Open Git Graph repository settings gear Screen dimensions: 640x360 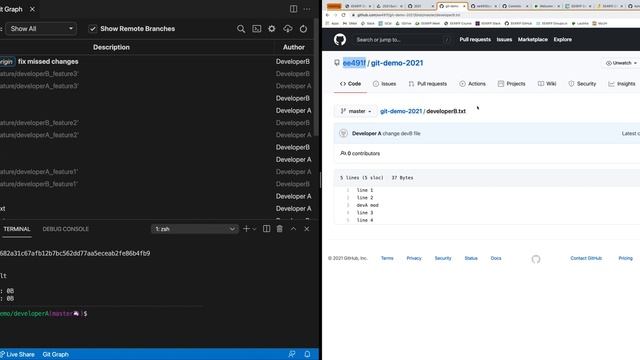(x=272, y=29)
